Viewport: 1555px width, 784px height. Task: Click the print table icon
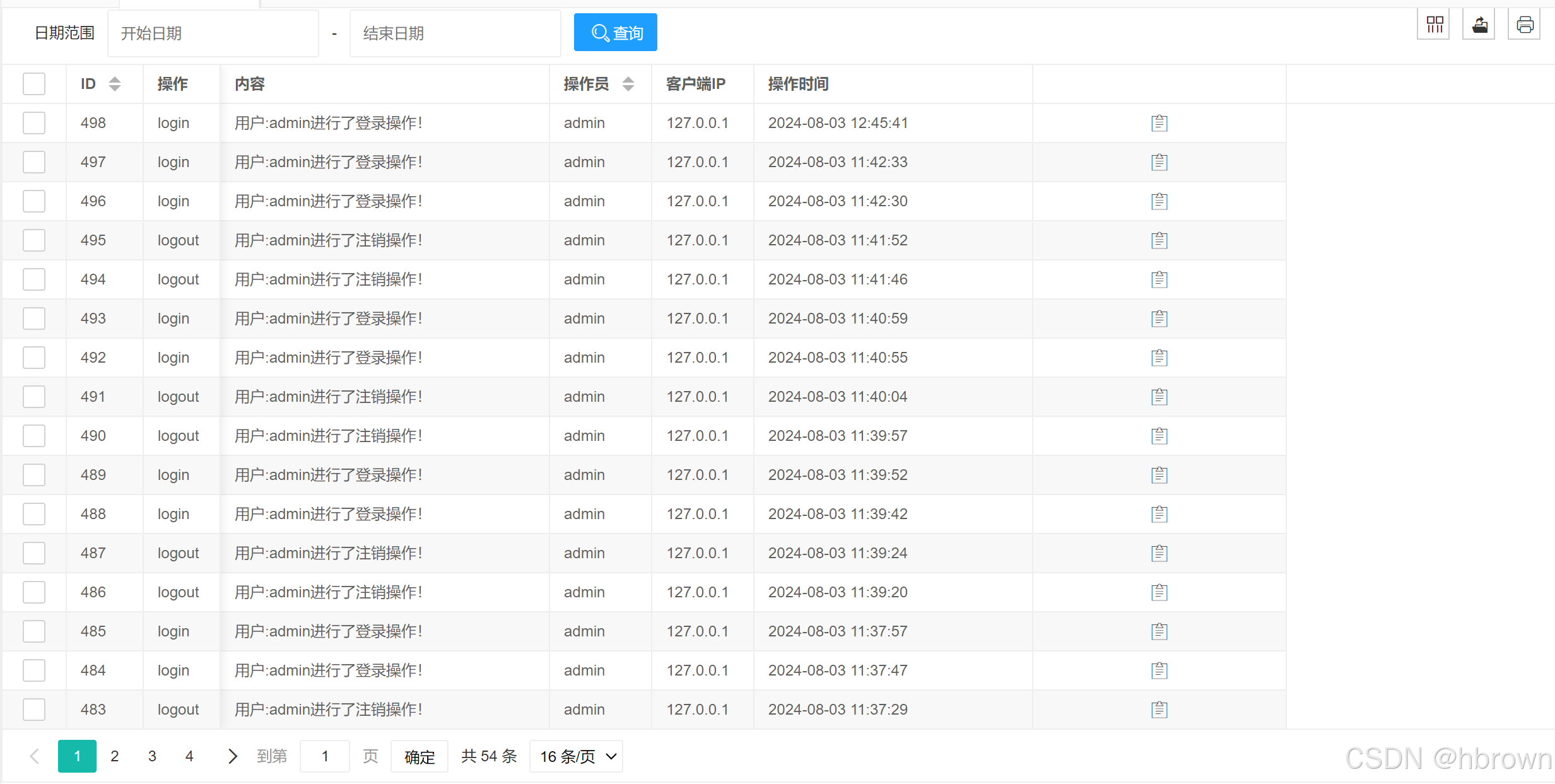1525,25
